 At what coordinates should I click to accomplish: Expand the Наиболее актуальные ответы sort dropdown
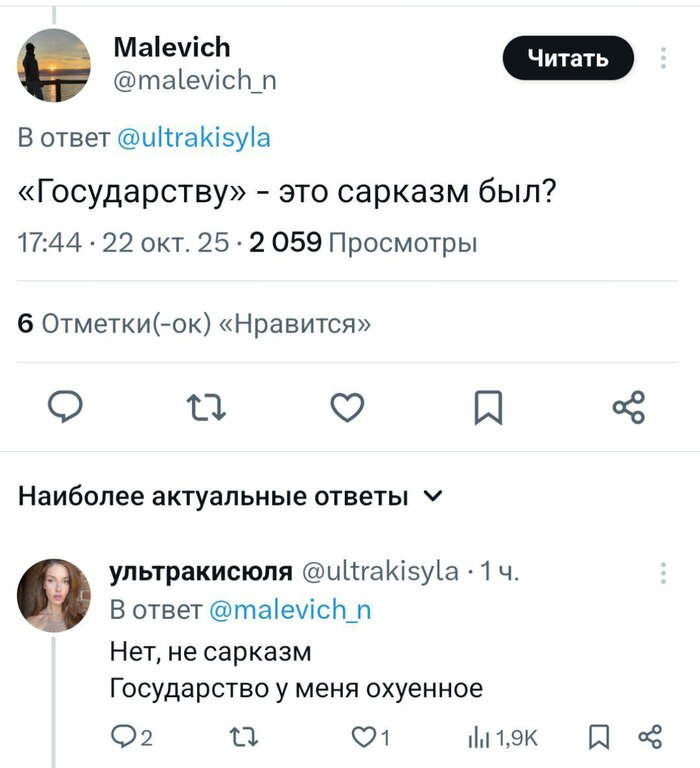(x=432, y=495)
